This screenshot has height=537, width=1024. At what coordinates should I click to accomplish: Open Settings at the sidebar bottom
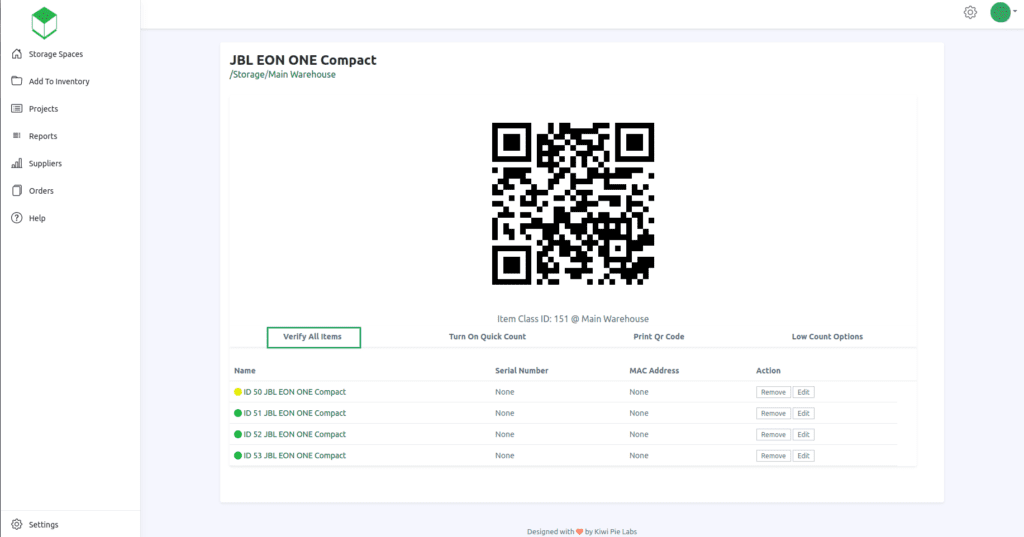coord(43,524)
